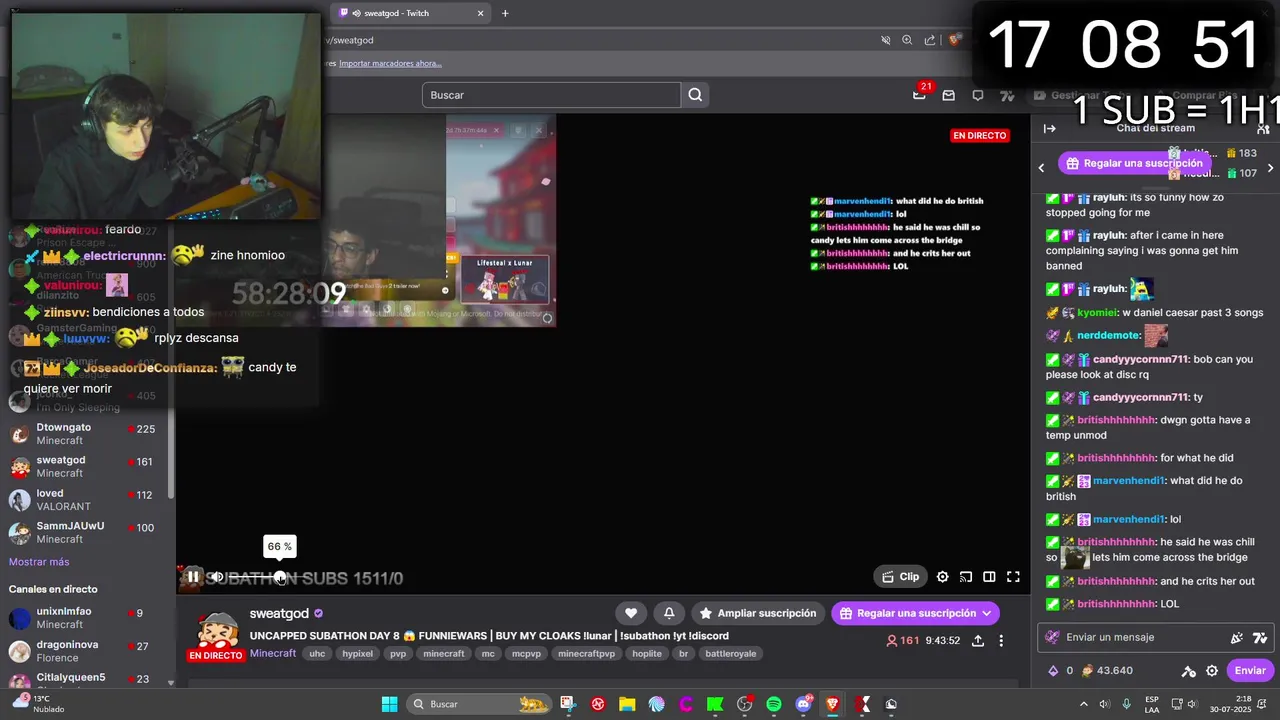Viewport: 1280px width, 720px height.
Task: Open the video player settings gear
Action: pyautogui.click(x=942, y=577)
